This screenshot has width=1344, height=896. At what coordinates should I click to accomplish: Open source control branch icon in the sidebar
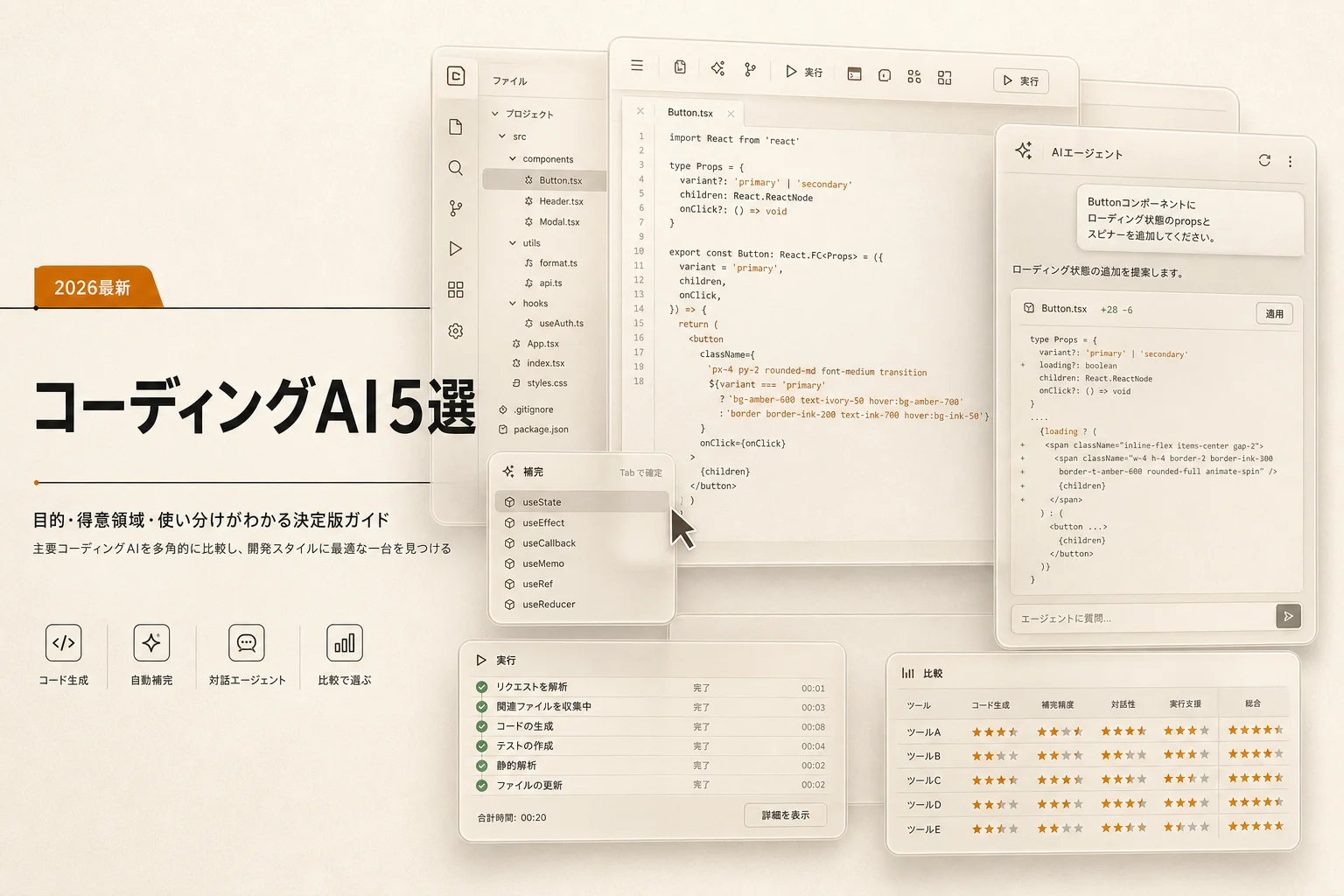coord(456,208)
